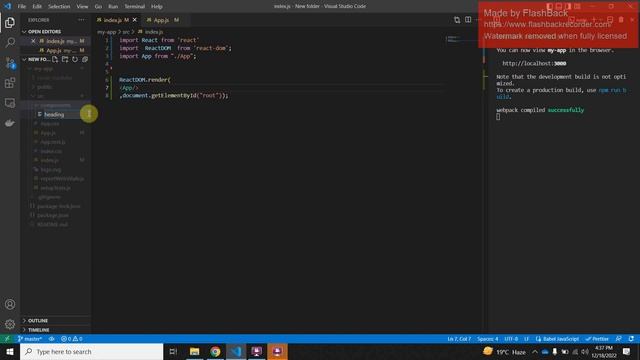The height and width of the screenshot is (360, 640).
Task: Open File Explorer from taskbar
Action: [195, 352]
